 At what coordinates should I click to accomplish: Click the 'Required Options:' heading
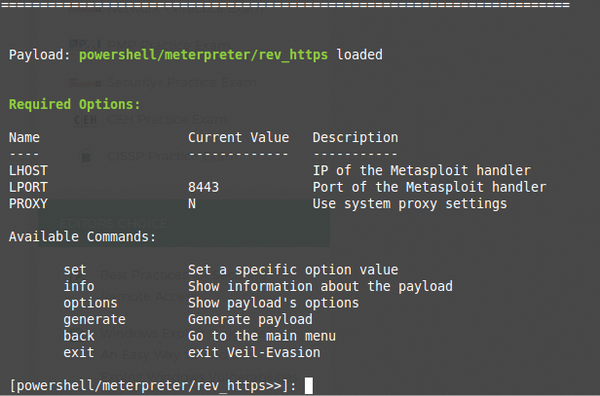point(75,104)
